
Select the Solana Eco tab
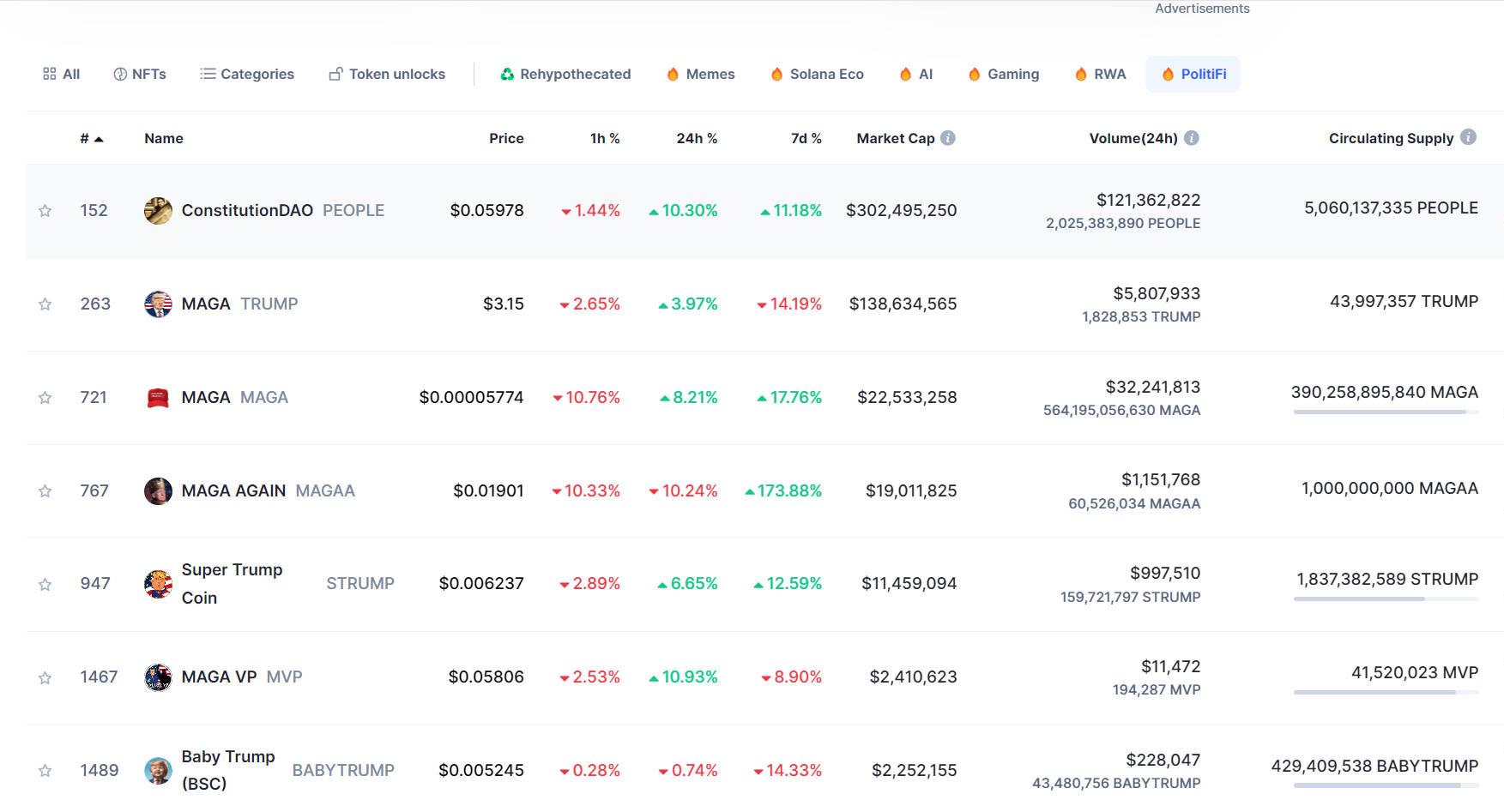click(817, 75)
